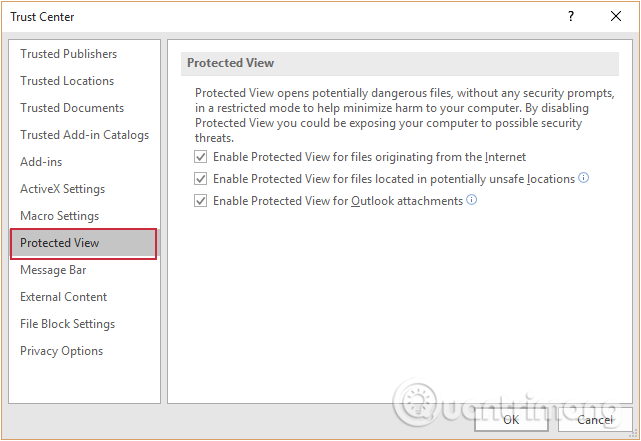
Task: Disable Protected View for Outlook attachments
Action: (200, 201)
